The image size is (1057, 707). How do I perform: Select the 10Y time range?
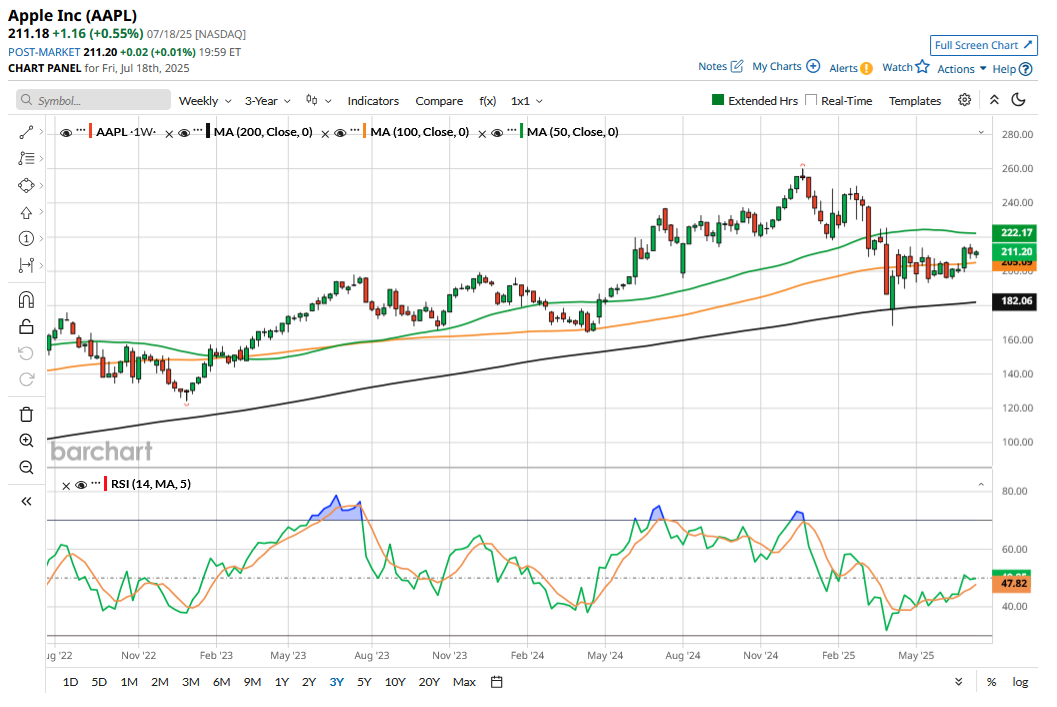pyautogui.click(x=395, y=682)
